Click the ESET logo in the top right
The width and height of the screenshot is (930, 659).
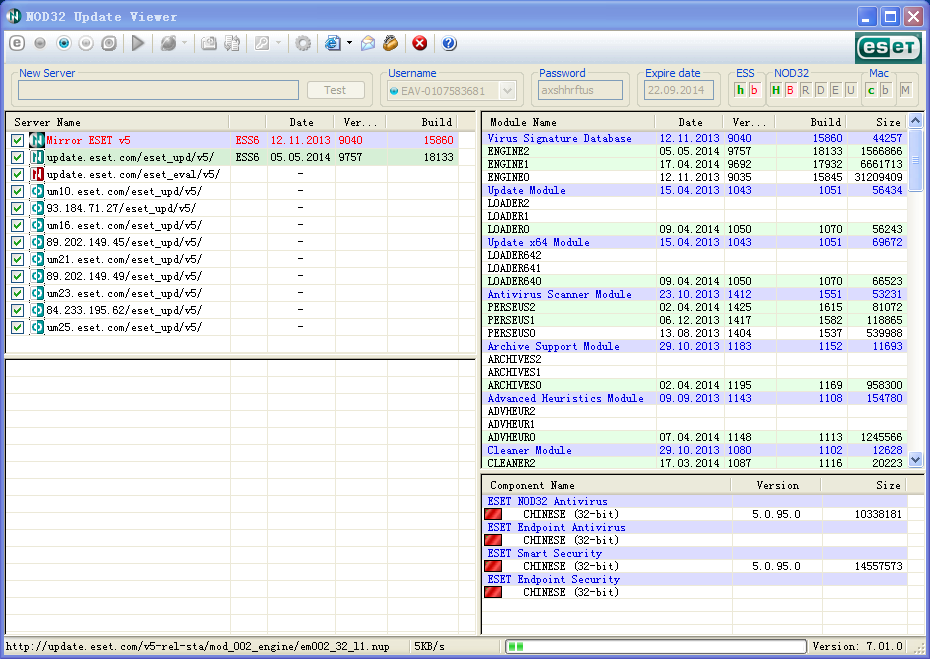(888, 47)
